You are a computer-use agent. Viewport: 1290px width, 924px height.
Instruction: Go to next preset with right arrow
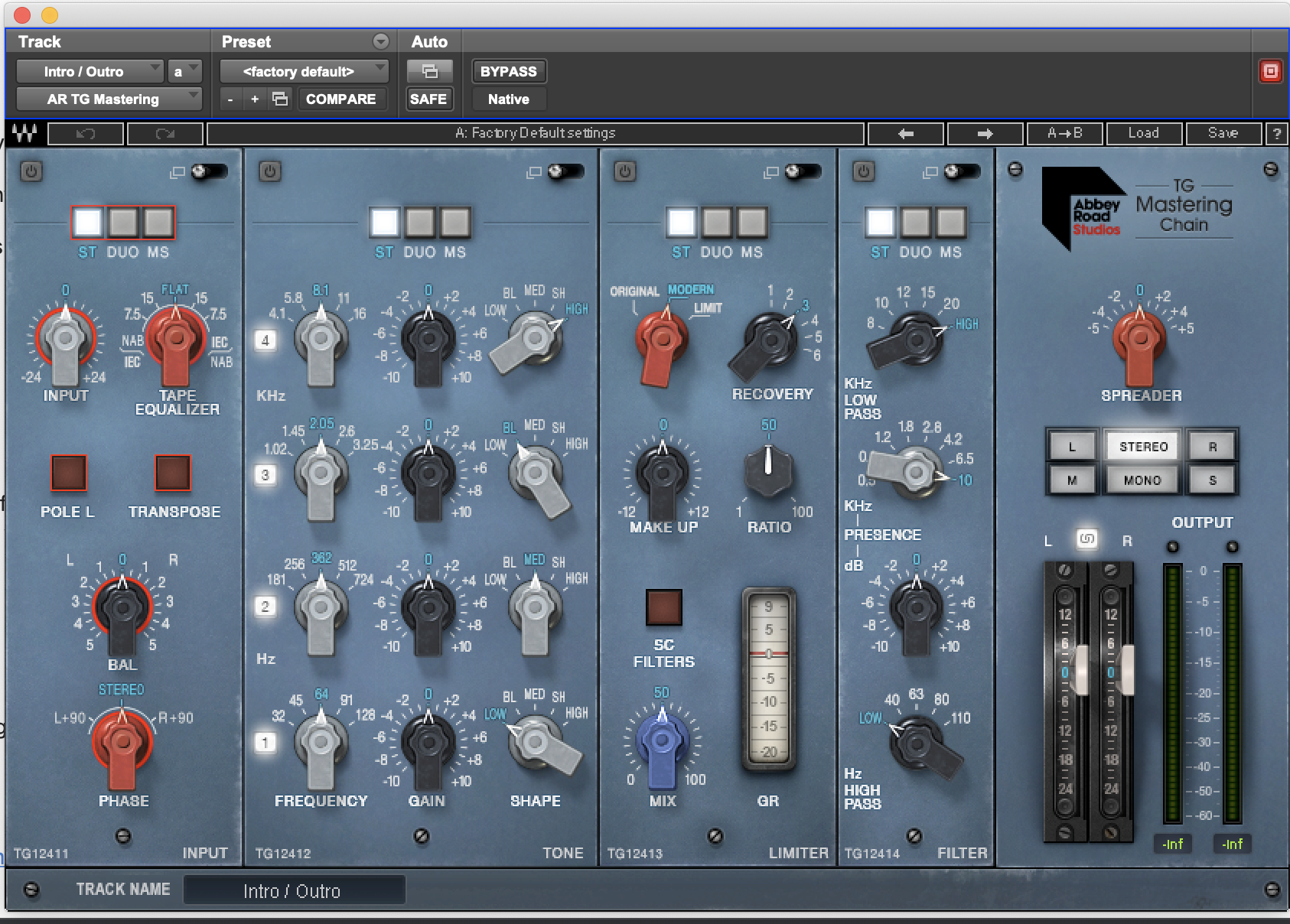click(x=985, y=134)
